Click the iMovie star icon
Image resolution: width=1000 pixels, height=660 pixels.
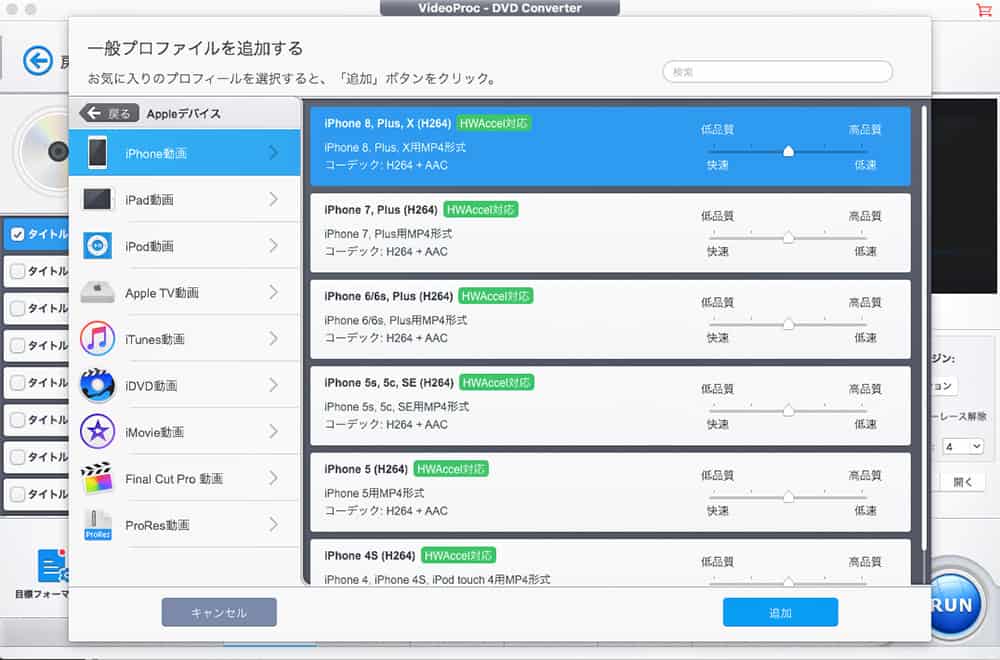pos(98,432)
